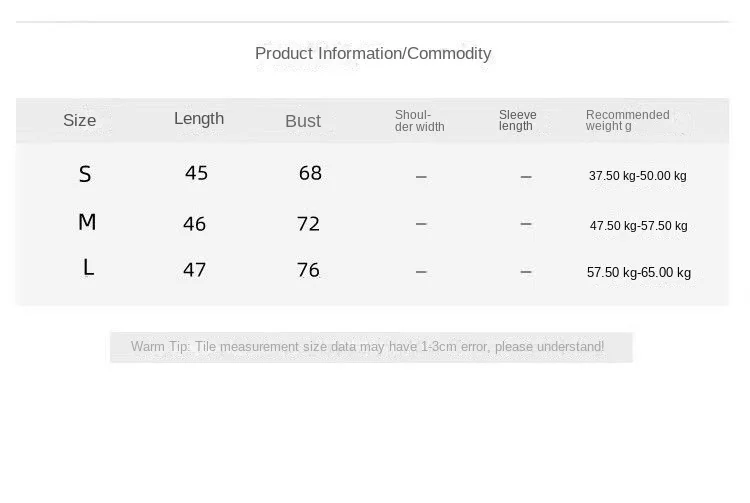750x503 pixels.
Task: Select the 47.50 kg-57.50 kg weight range
Action: click(638, 226)
